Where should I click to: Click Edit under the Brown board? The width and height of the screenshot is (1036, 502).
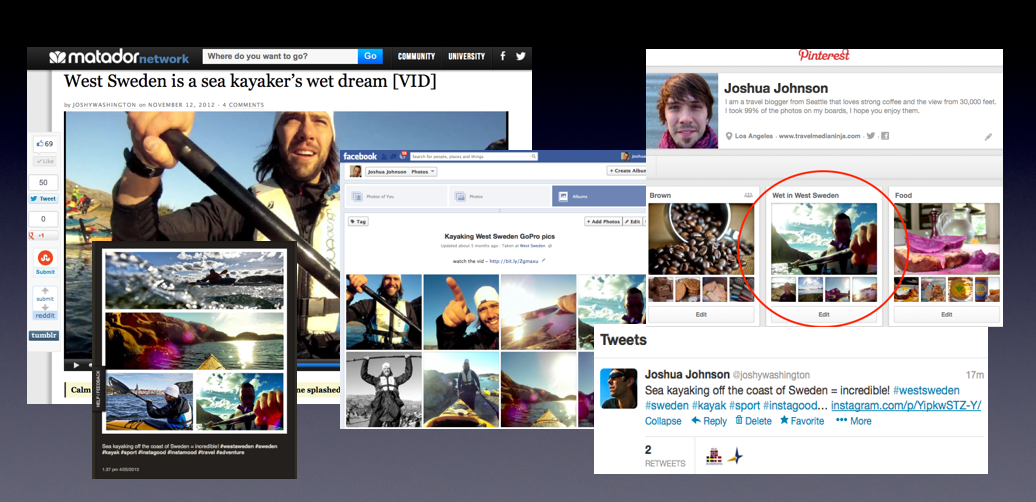point(701,314)
